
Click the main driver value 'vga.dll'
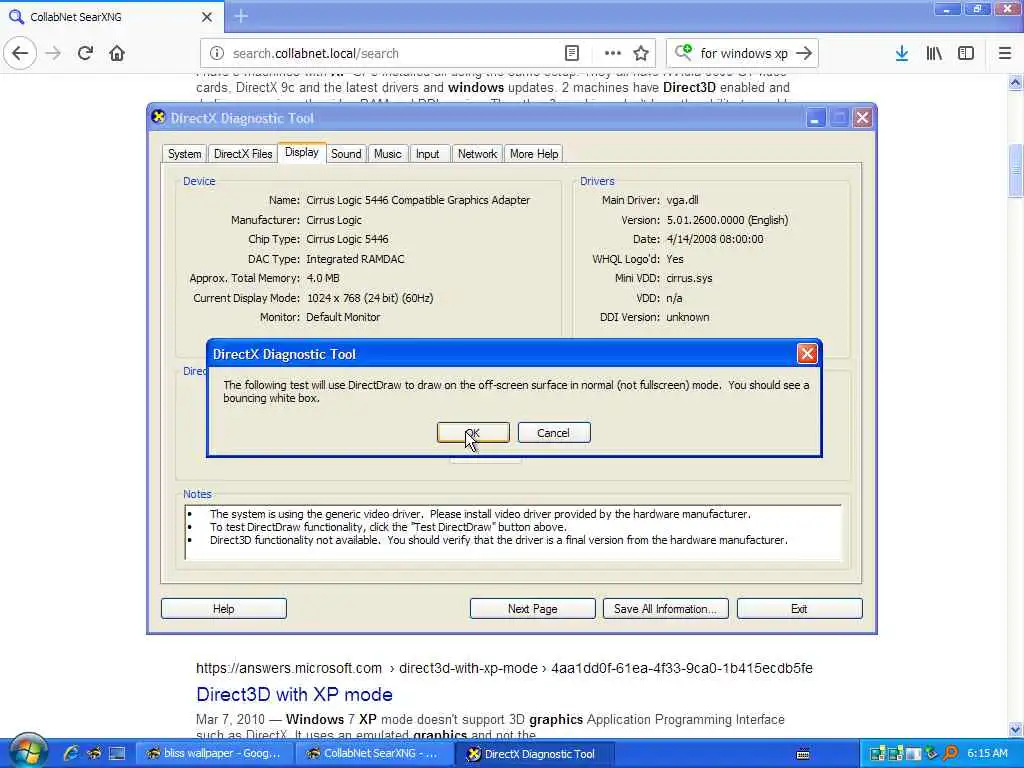click(682, 200)
